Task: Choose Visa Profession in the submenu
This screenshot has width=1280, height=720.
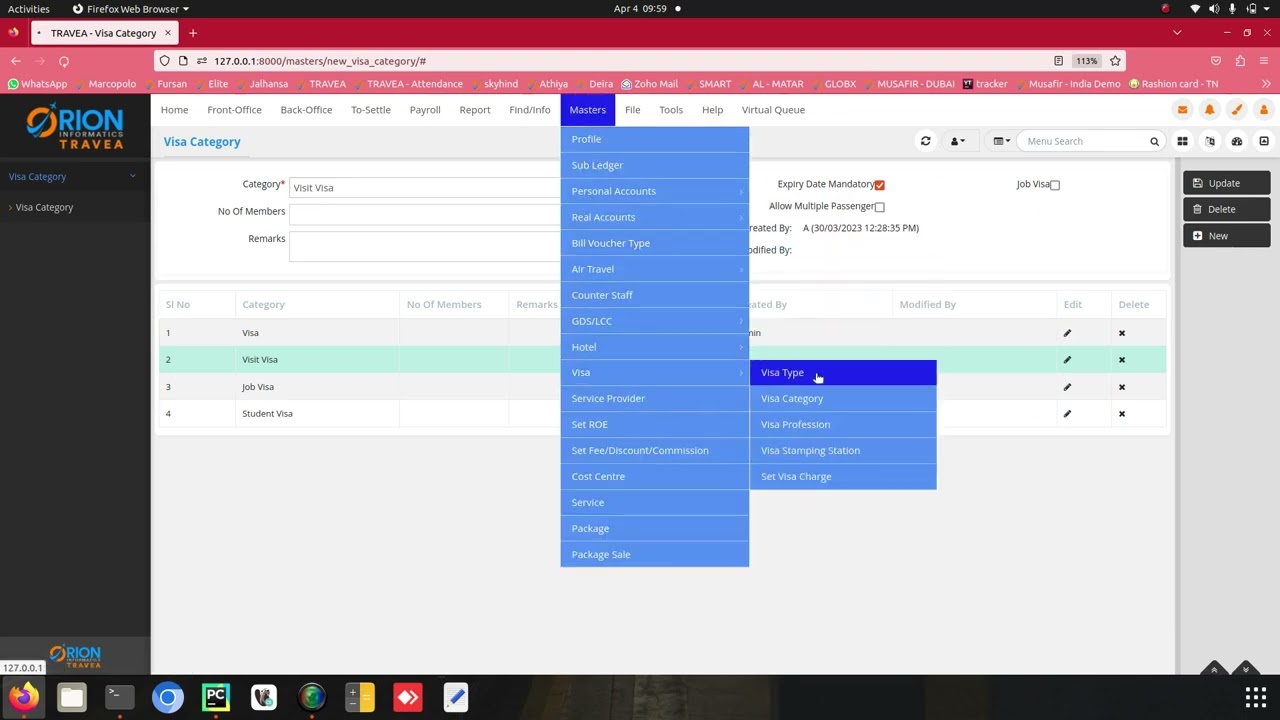Action: tap(843, 425)
